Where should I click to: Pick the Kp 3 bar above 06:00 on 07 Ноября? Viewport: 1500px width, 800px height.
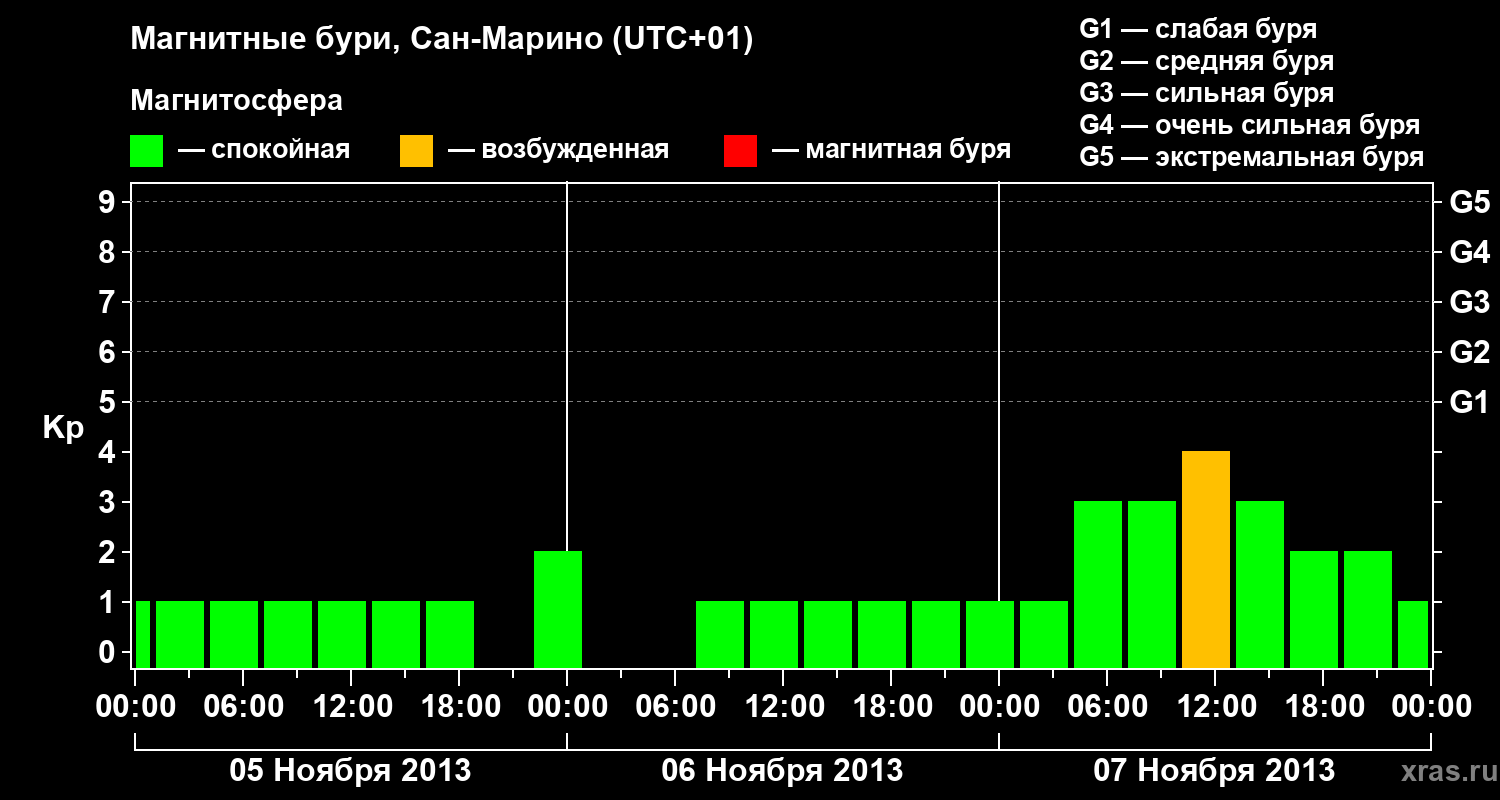pos(1098,585)
